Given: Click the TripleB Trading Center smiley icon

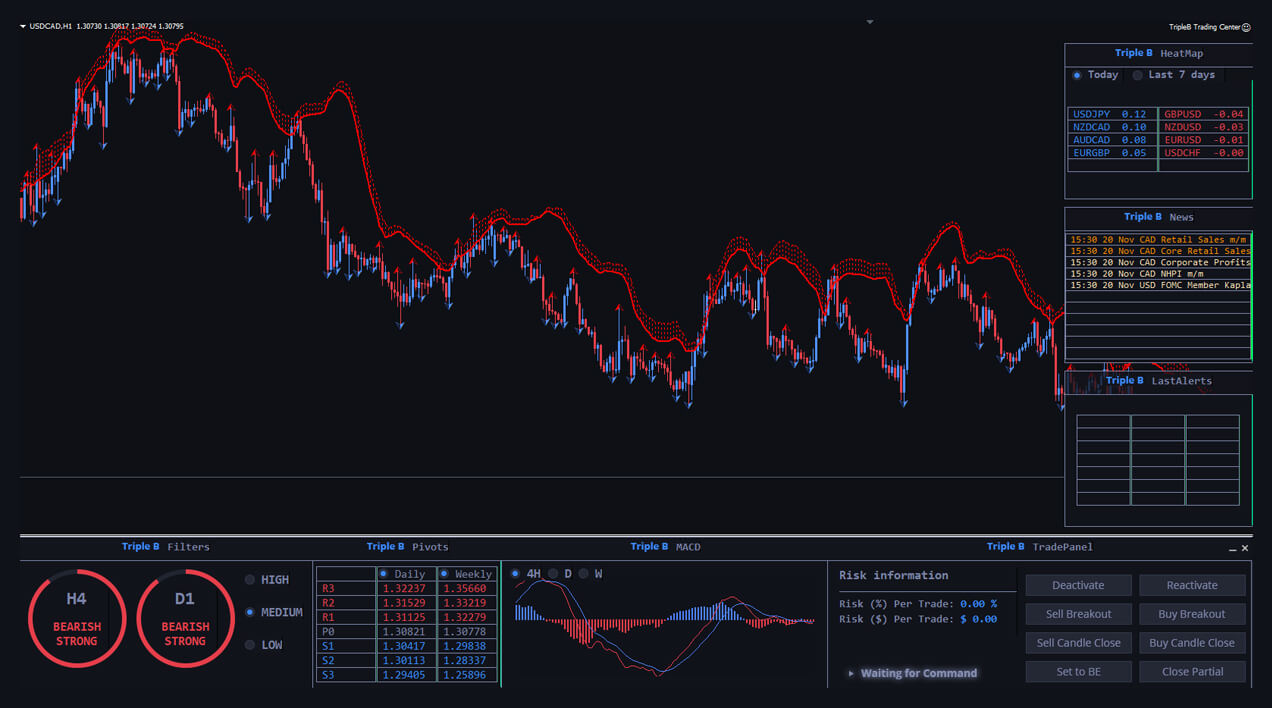Looking at the screenshot, I should point(1246,27).
